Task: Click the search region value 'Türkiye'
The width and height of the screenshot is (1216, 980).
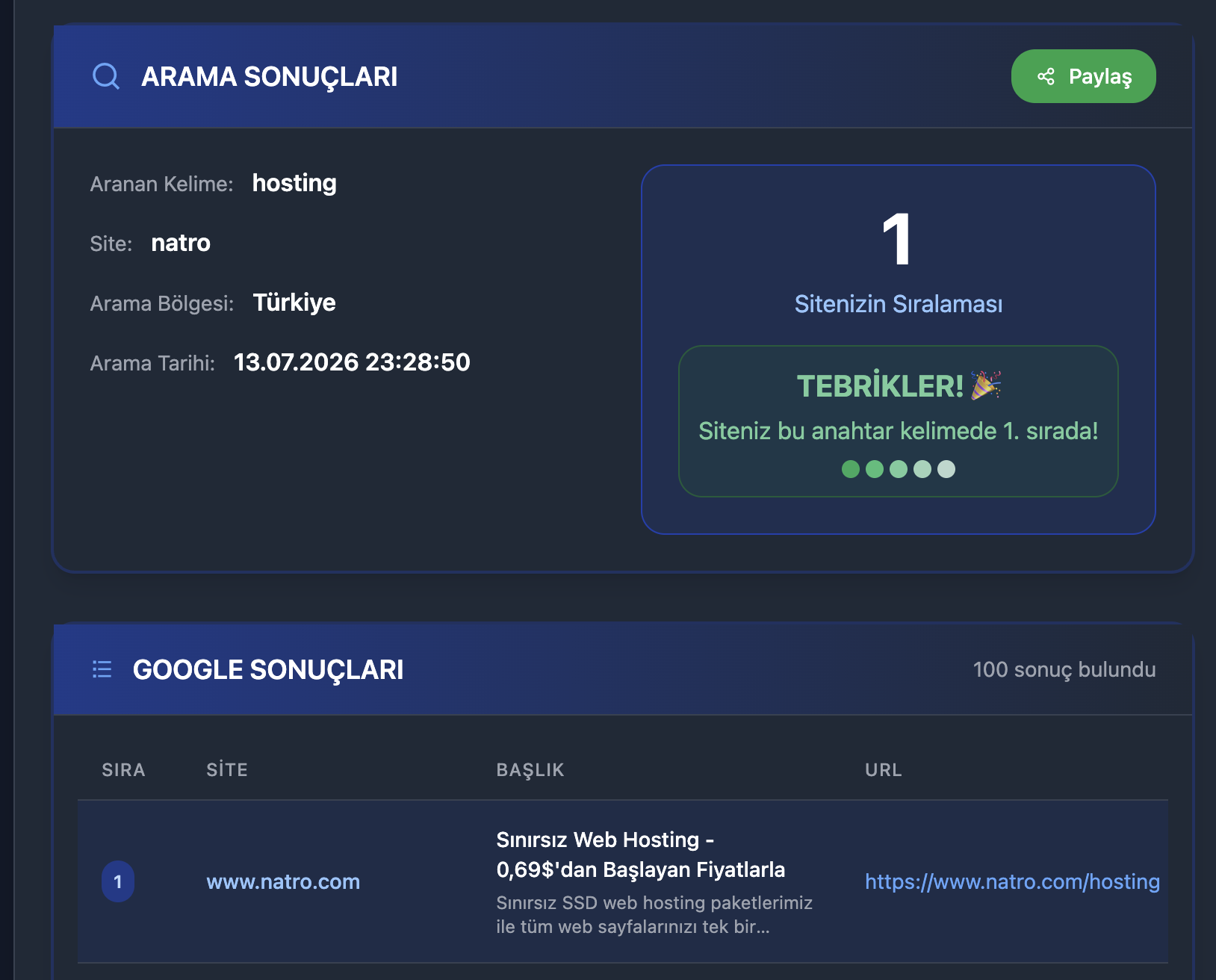Action: click(294, 303)
